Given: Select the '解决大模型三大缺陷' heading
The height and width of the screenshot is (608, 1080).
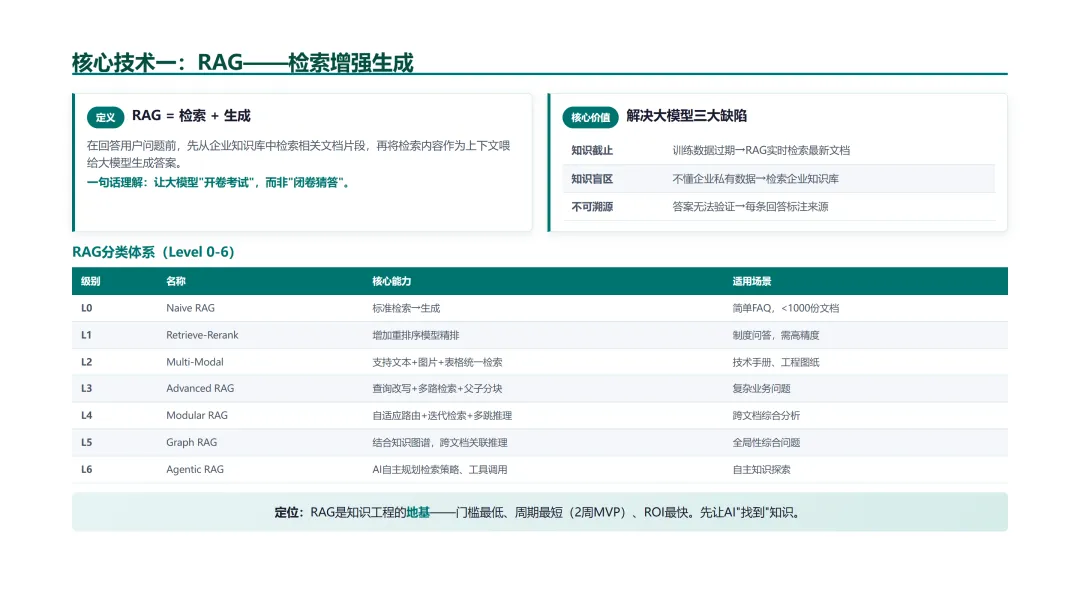Looking at the screenshot, I should coord(686,116).
